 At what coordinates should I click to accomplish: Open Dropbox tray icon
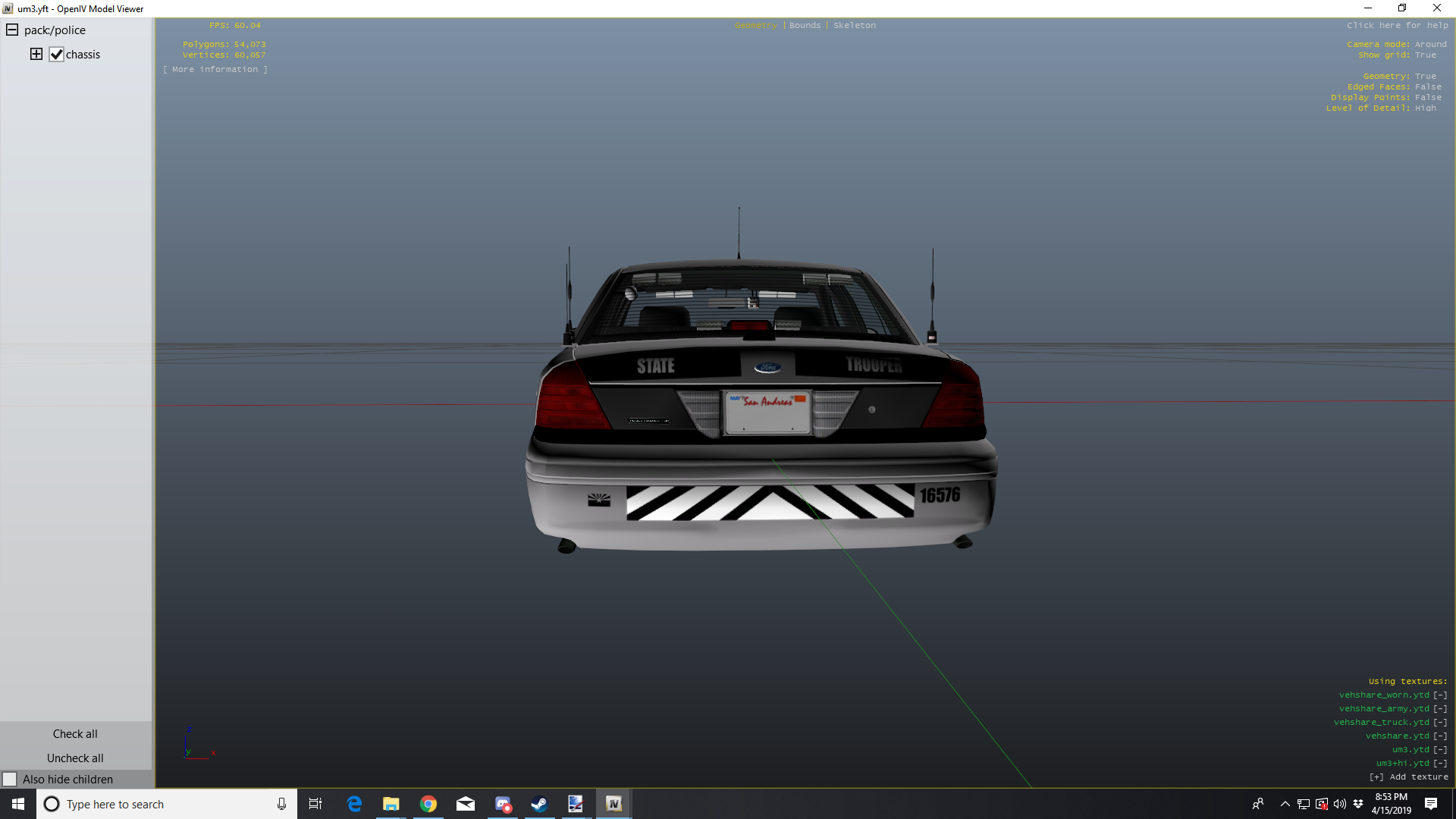[x=1358, y=804]
